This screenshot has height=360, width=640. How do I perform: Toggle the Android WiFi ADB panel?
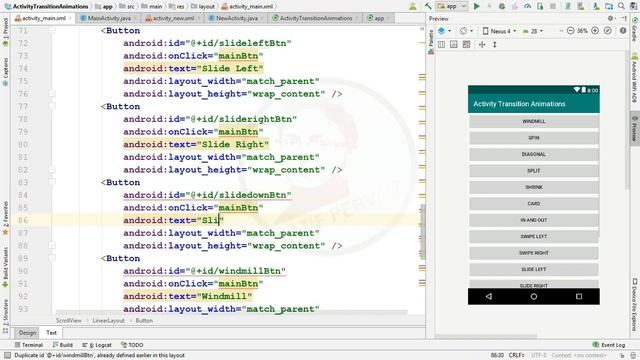[x=635, y=78]
